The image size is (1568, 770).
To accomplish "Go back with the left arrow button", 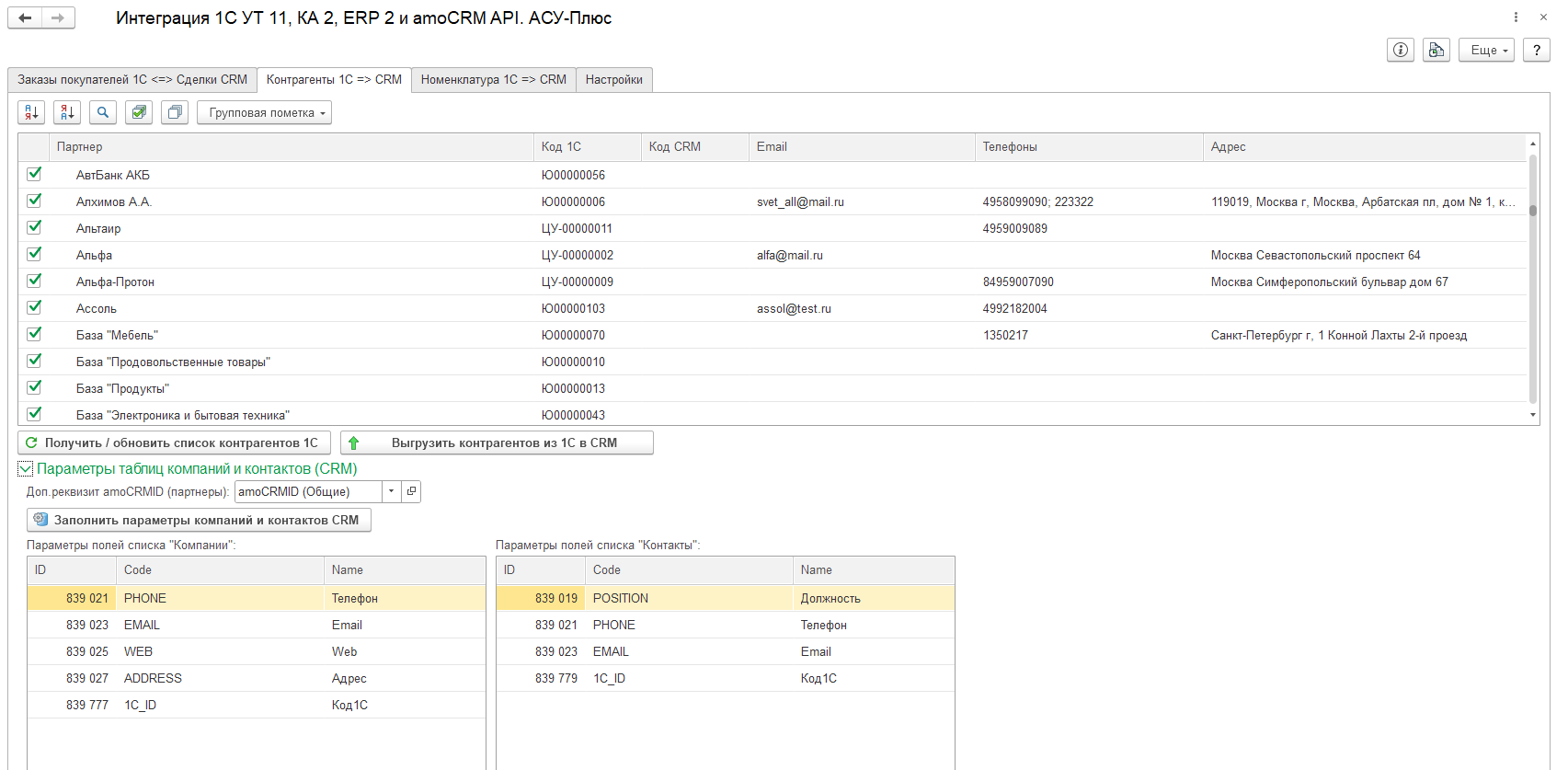I will coord(25,17).
